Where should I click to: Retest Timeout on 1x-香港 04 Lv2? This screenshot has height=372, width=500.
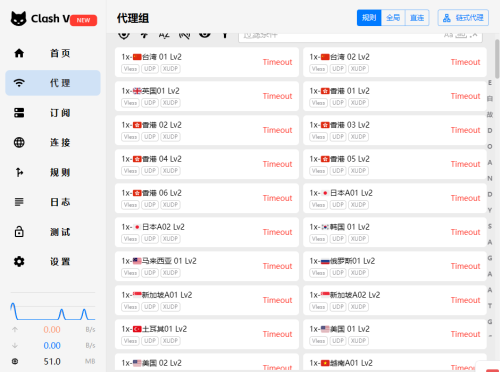pyautogui.click(x=277, y=164)
